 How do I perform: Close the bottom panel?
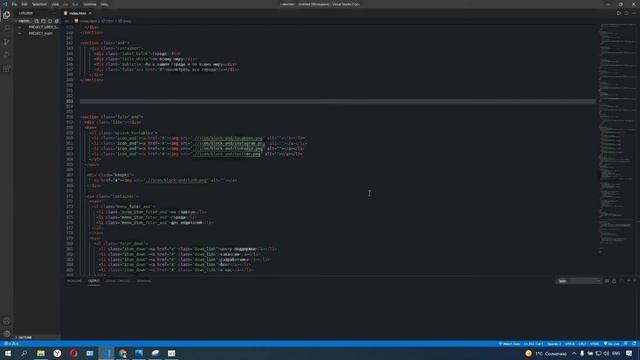(x=635, y=281)
